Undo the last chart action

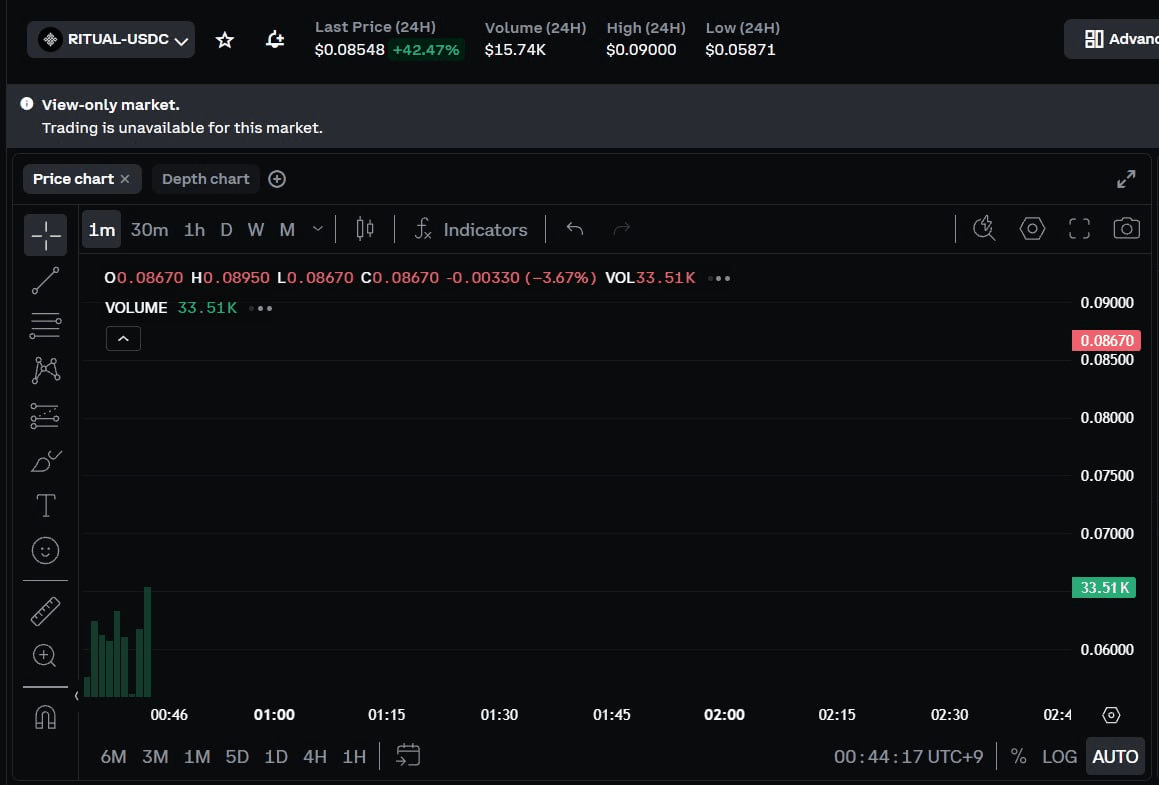(x=574, y=229)
